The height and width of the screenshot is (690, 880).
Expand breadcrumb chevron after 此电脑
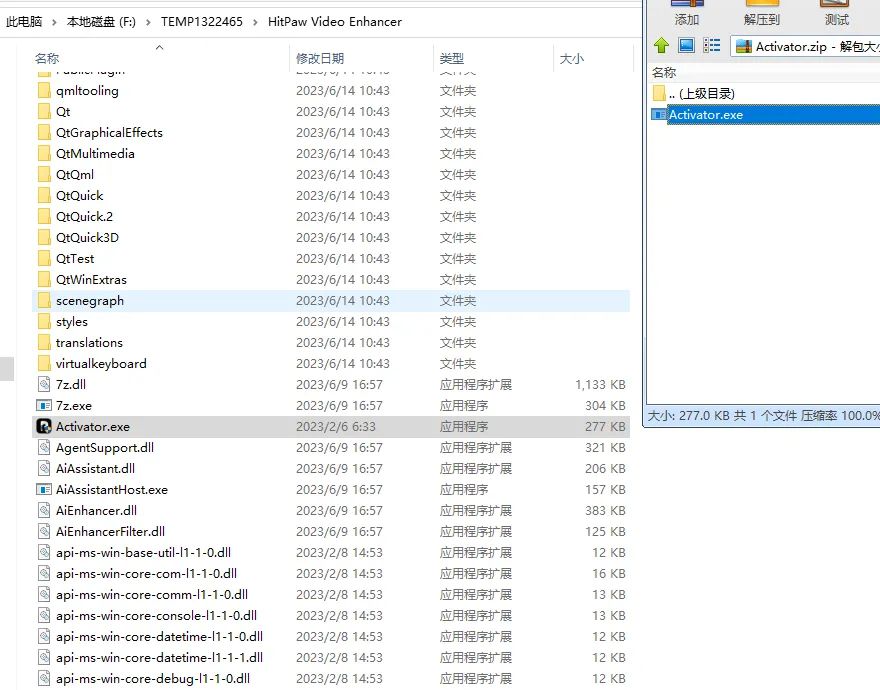pyautogui.click(x=54, y=22)
